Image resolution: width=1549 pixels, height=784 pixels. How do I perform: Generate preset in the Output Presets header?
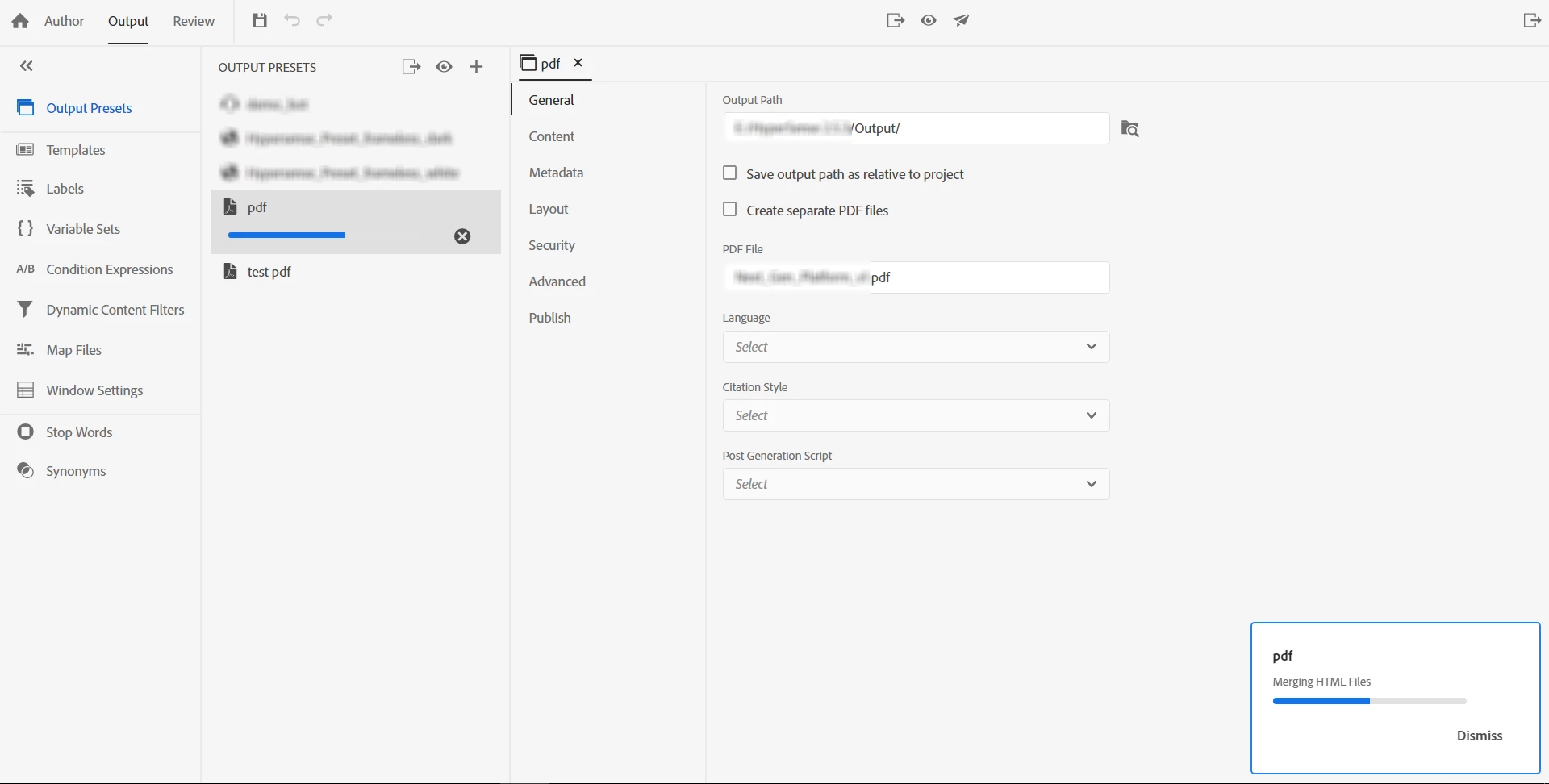pos(411,67)
